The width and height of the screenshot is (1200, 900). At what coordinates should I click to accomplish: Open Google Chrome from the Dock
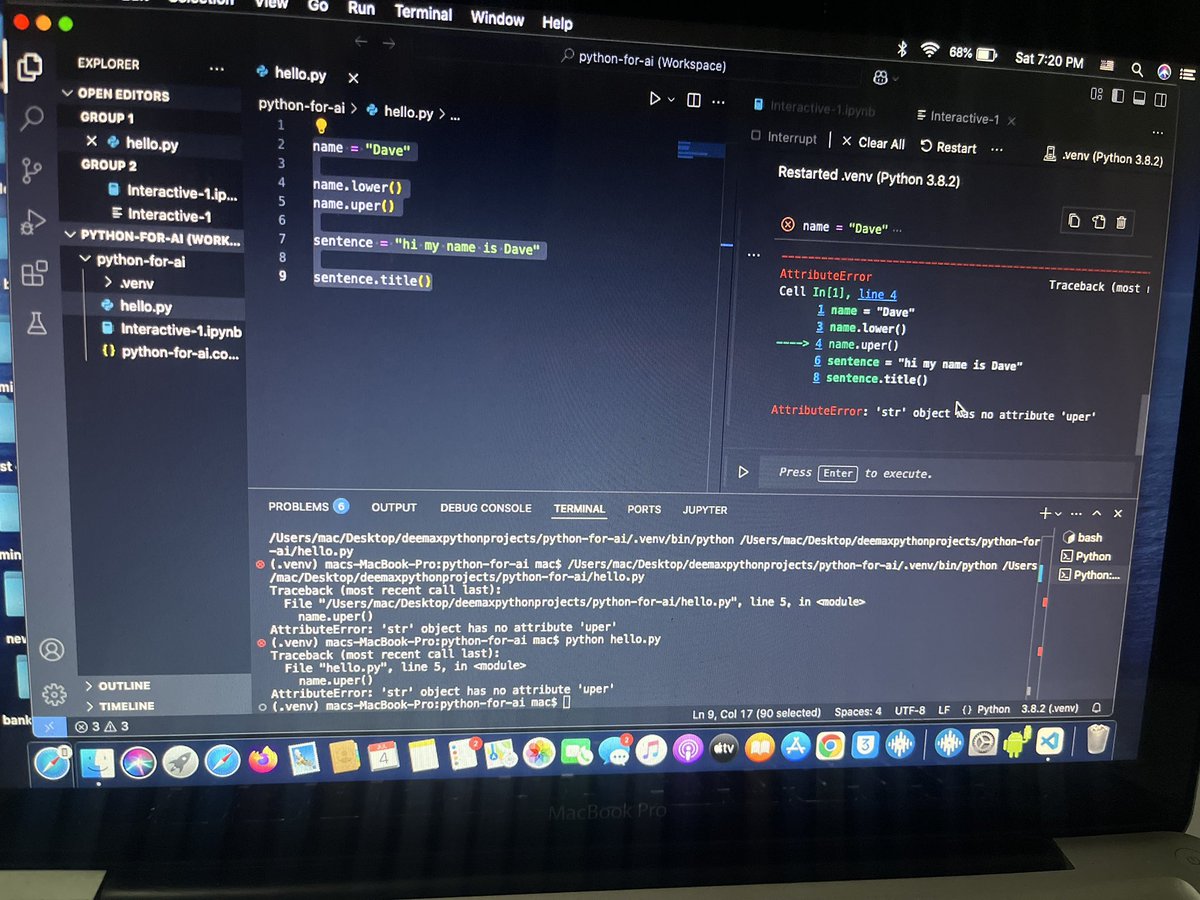coord(829,747)
